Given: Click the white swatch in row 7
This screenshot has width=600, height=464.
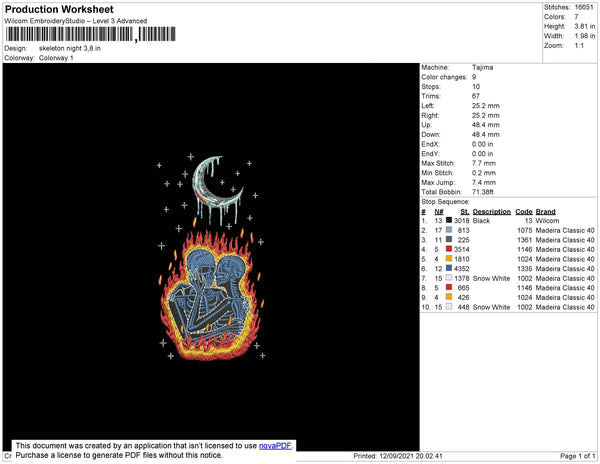Looking at the screenshot, I should (x=449, y=278).
